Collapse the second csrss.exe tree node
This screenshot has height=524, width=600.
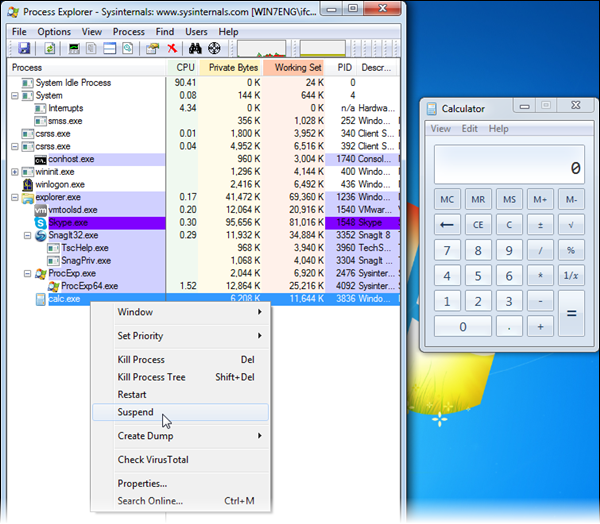click(x=15, y=147)
